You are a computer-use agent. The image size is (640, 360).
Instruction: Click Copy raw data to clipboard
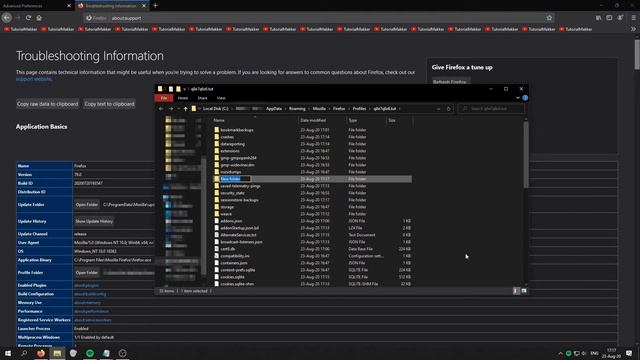[x=47, y=104]
